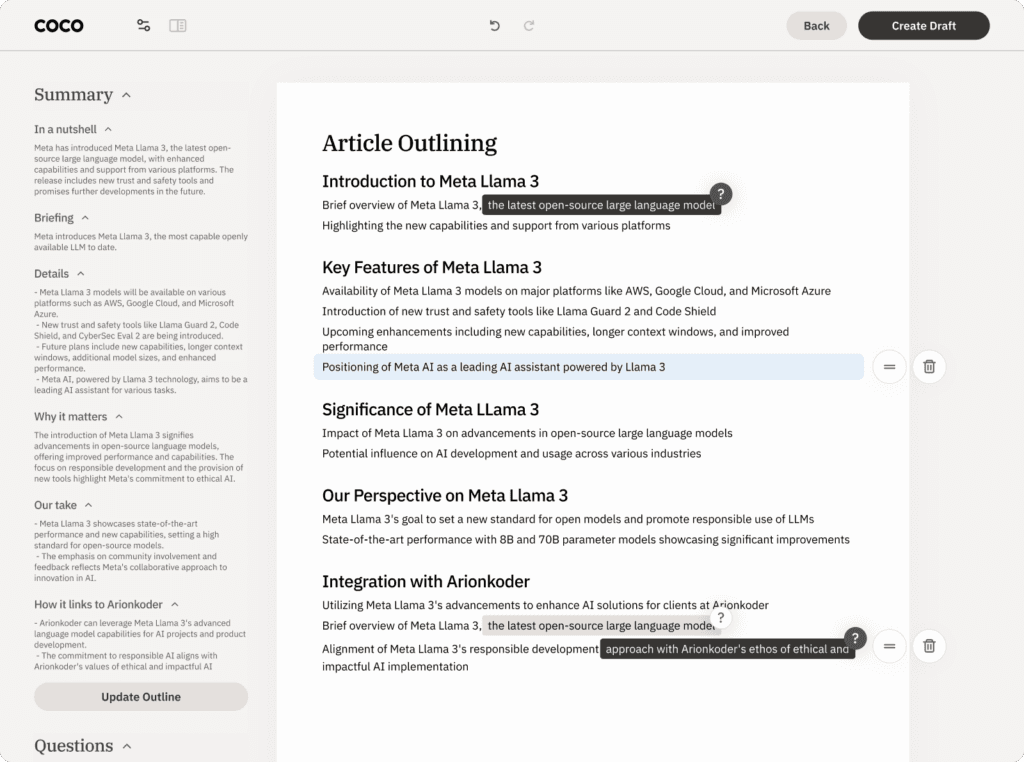
Task: Click the Why it matters summary paragraph
Action: (x=138, y=456)
